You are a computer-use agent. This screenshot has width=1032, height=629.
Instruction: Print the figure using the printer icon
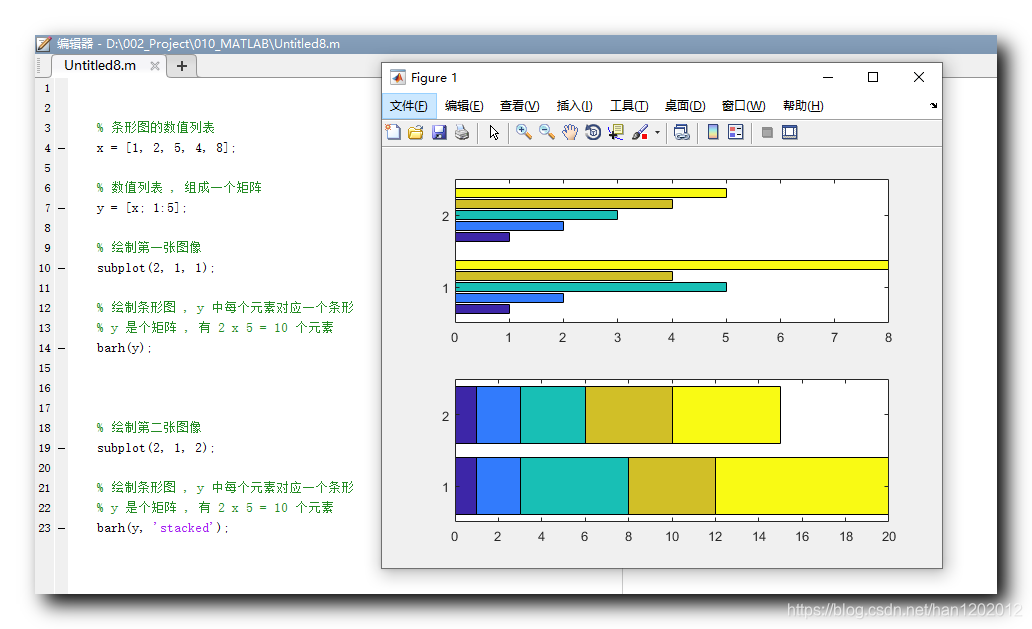[461, 131]
